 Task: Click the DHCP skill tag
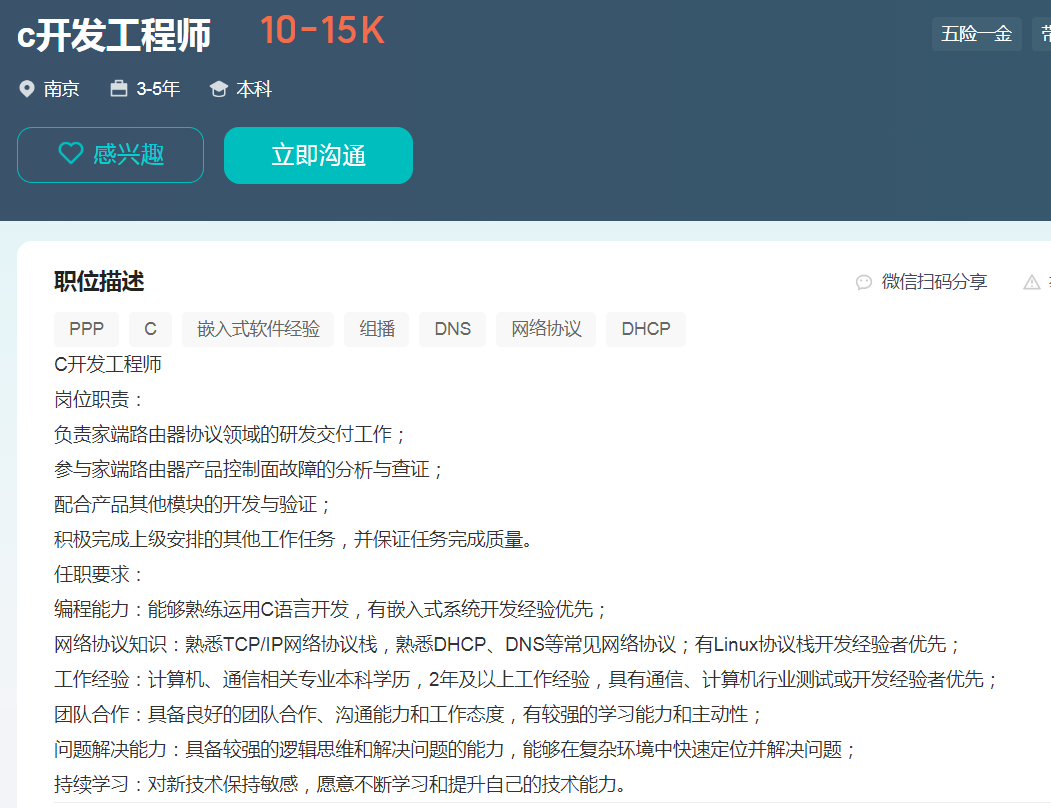645,329
